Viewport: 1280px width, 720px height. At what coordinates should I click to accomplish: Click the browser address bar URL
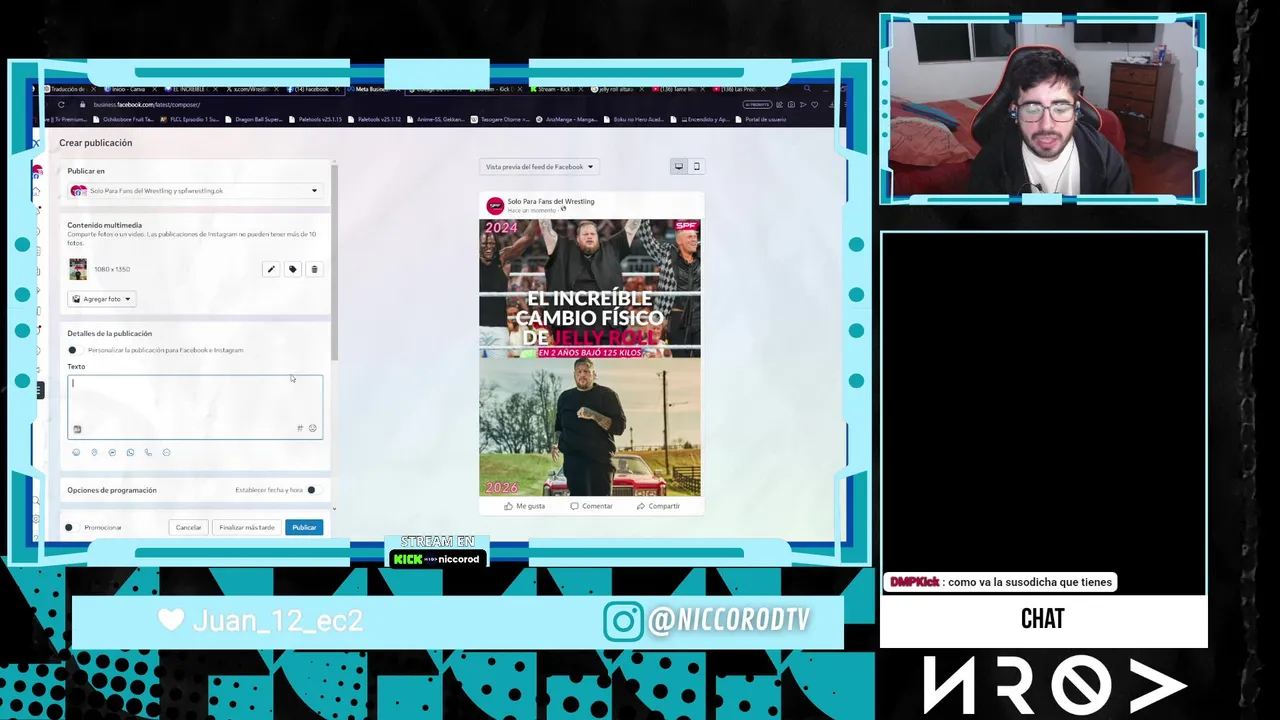(x=147, y=104)
